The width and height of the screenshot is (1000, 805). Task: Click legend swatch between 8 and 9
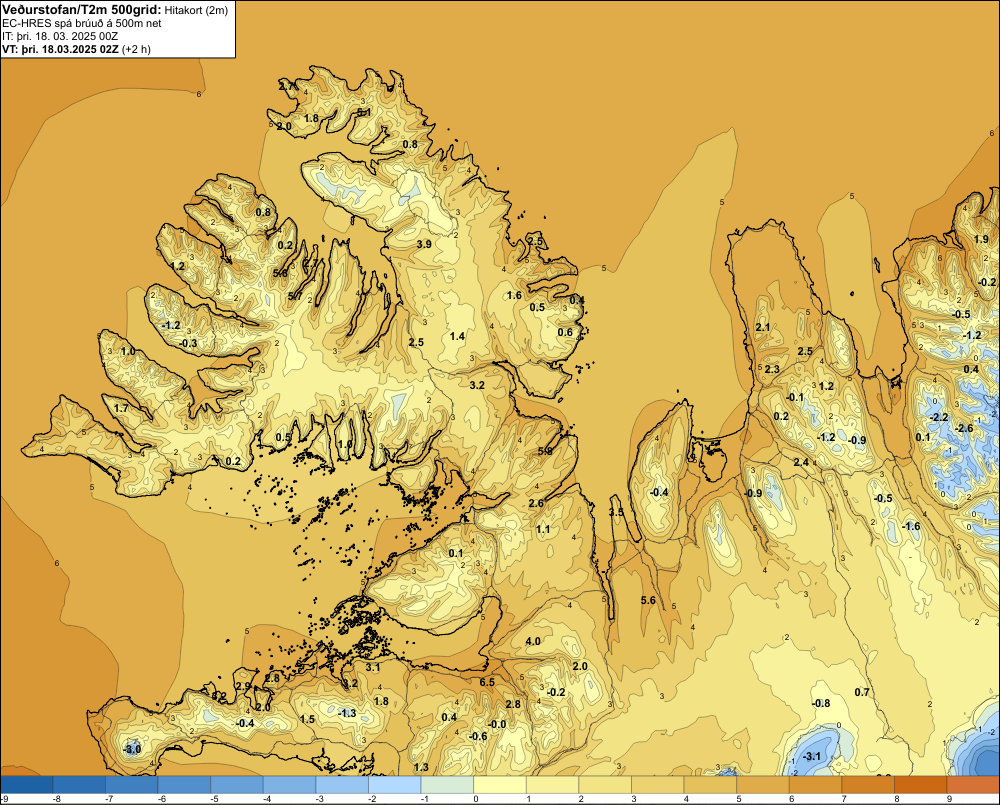[920, 784]
